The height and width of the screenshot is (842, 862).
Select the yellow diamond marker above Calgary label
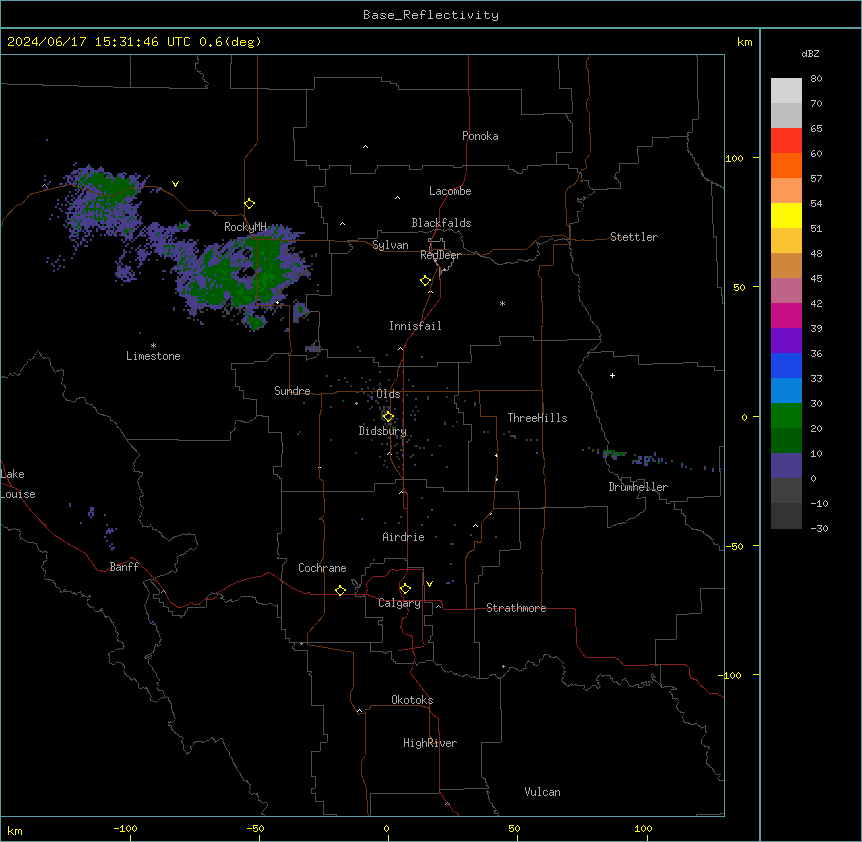tap(405, 589)
